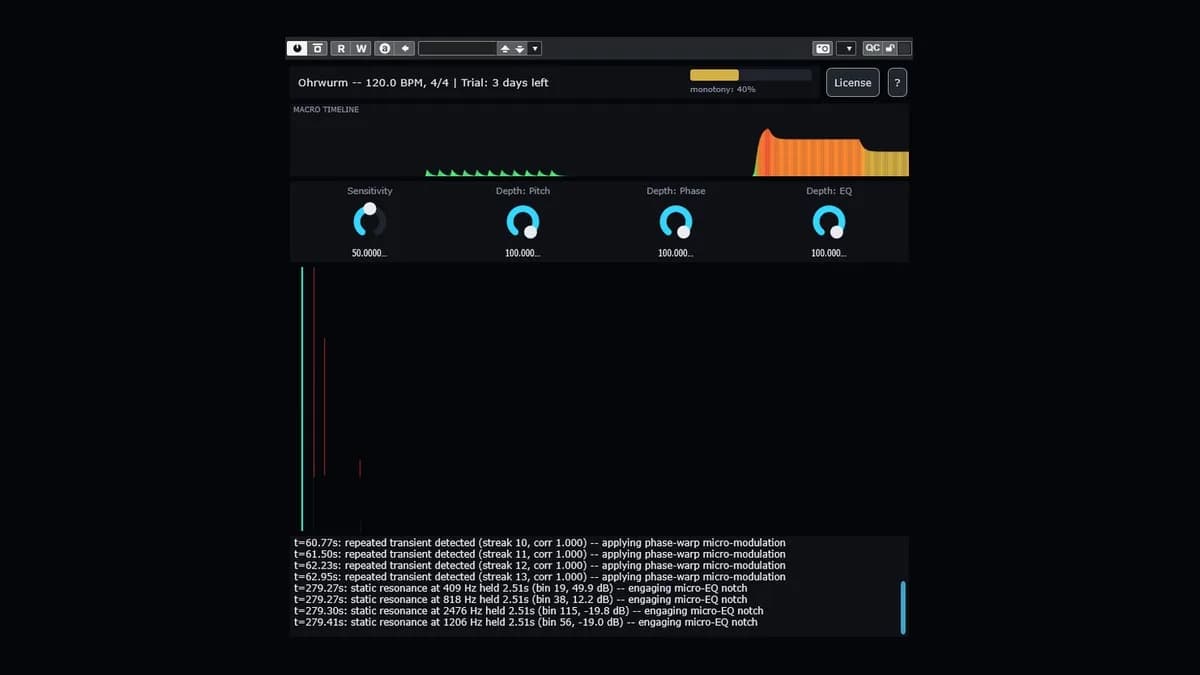1200x675 pixels.
Task: Select log line resonance at 1206 Hz
Action: click(x=526, y=622)
